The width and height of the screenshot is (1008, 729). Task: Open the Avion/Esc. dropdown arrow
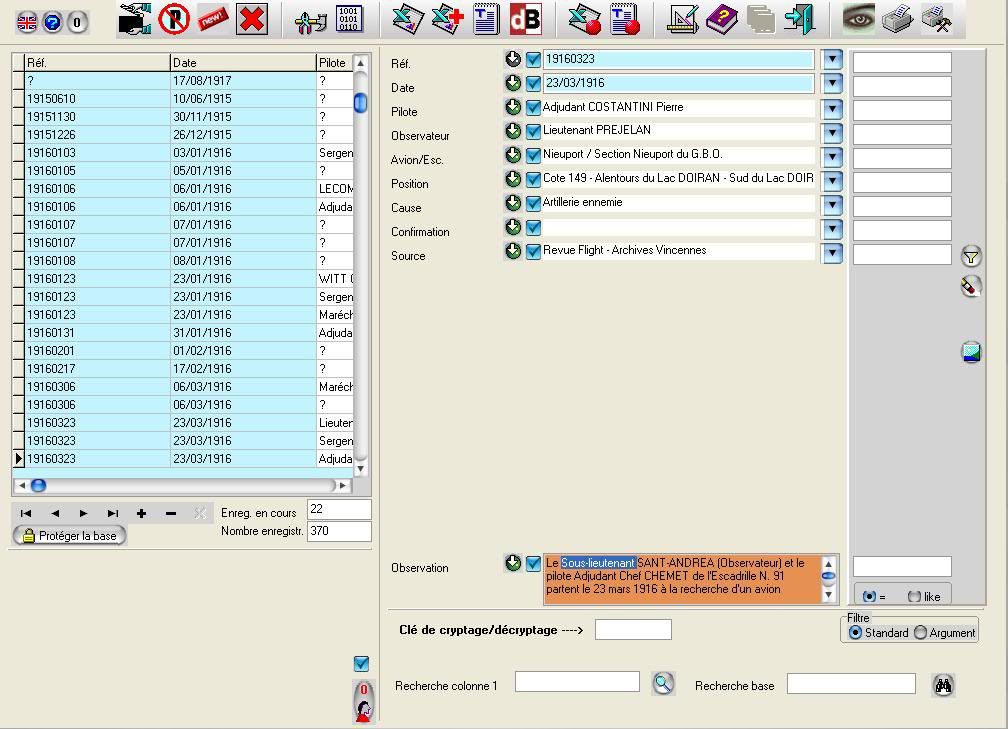point(832,156)
